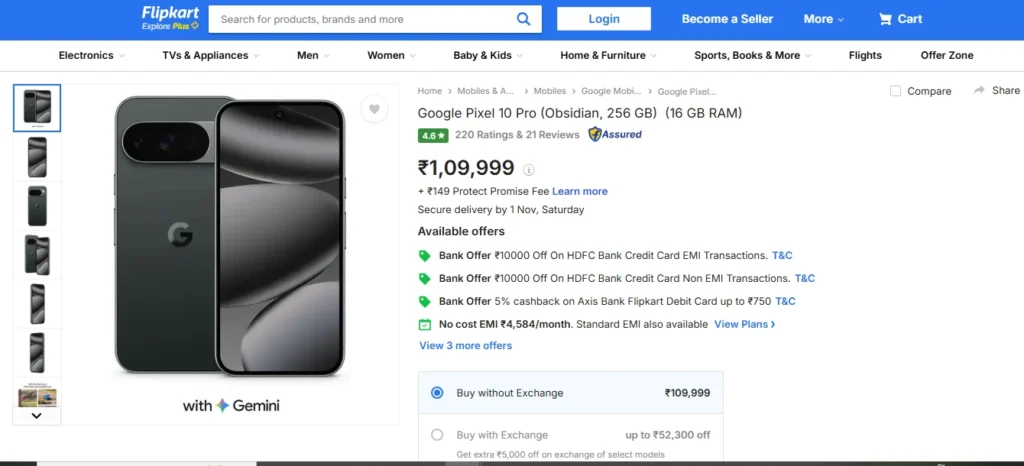1024x466 pixels.
Task: Open the Cart icon
Action: 886,19
